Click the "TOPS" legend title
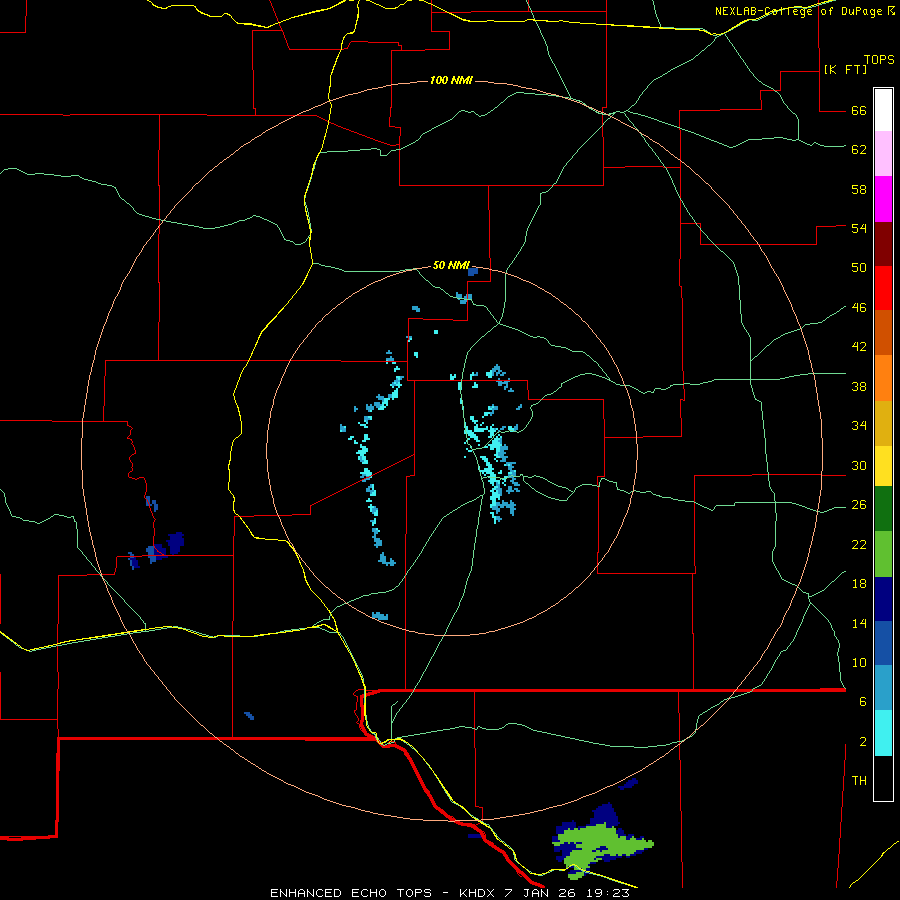Image resolution: width=900 pixels, height=900 pixels. tap(879, 60)
